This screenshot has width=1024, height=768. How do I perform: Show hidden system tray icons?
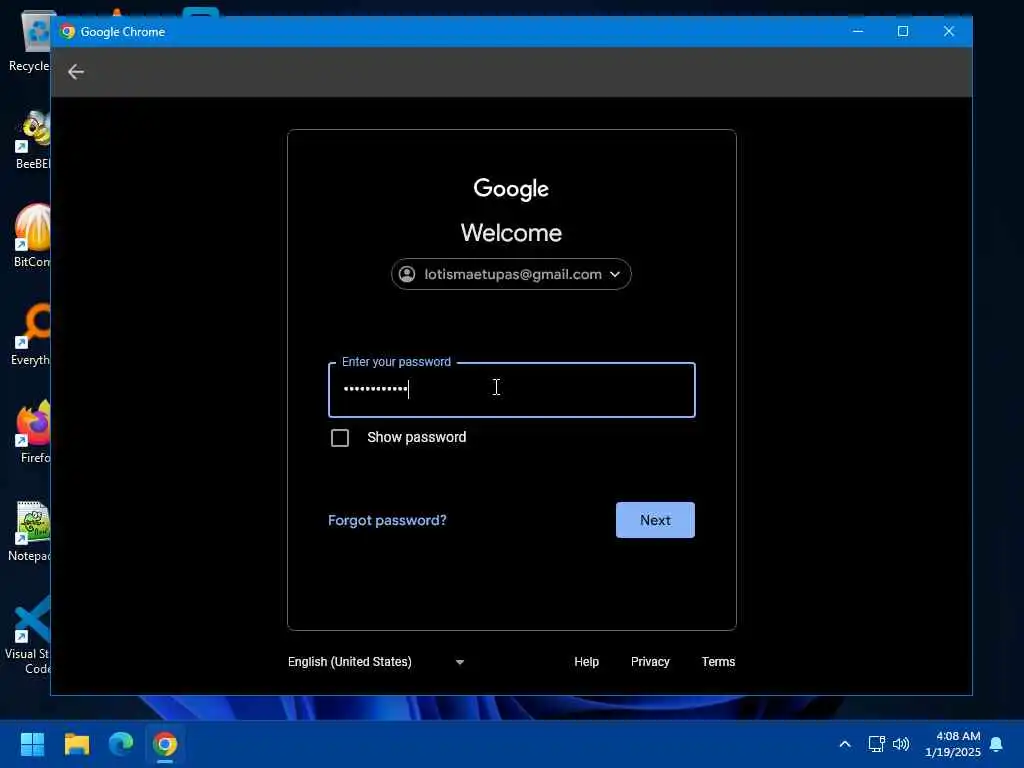tap(844, 744)
